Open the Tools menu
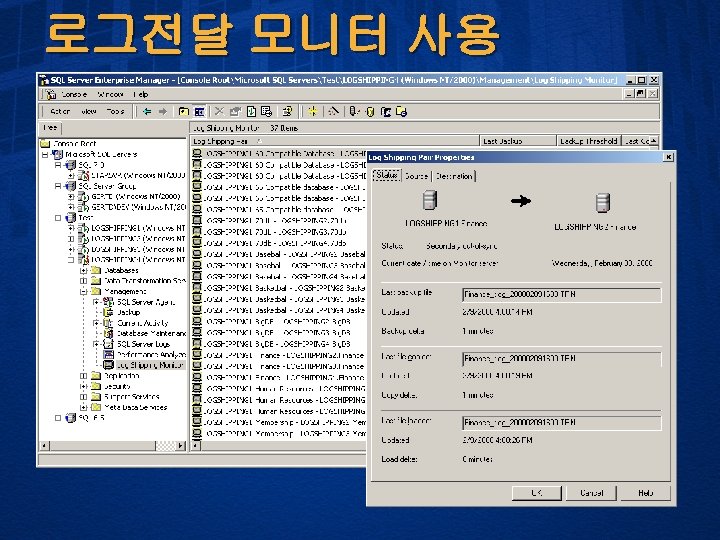 [x=115, y=111]
